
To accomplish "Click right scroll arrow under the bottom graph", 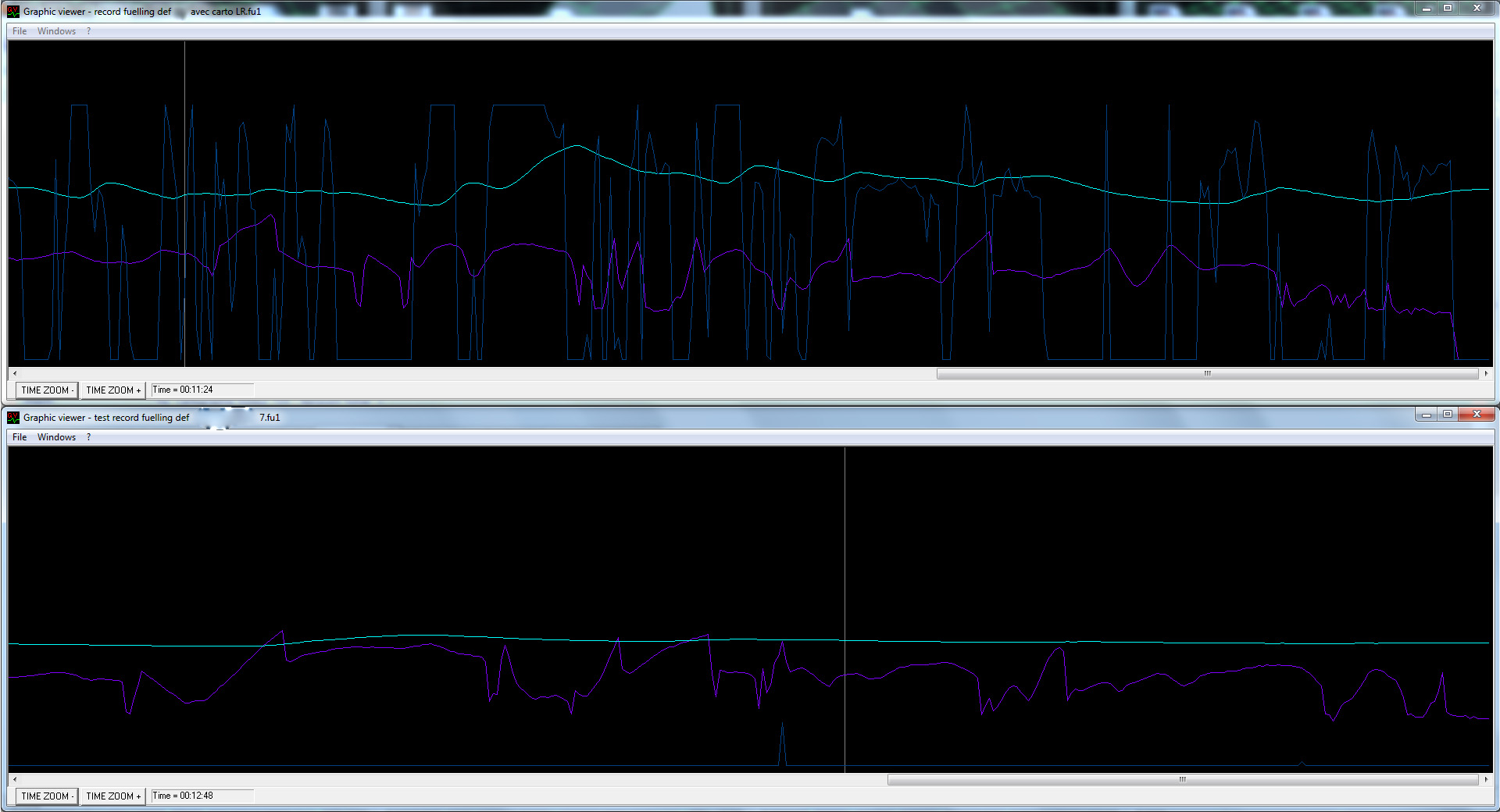I will [x=1485, y=780].
